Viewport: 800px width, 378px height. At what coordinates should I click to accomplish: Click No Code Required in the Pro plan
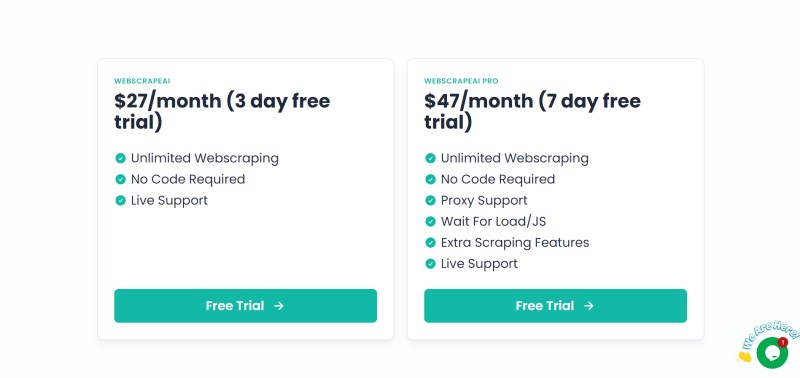click(x=498, y=180)
